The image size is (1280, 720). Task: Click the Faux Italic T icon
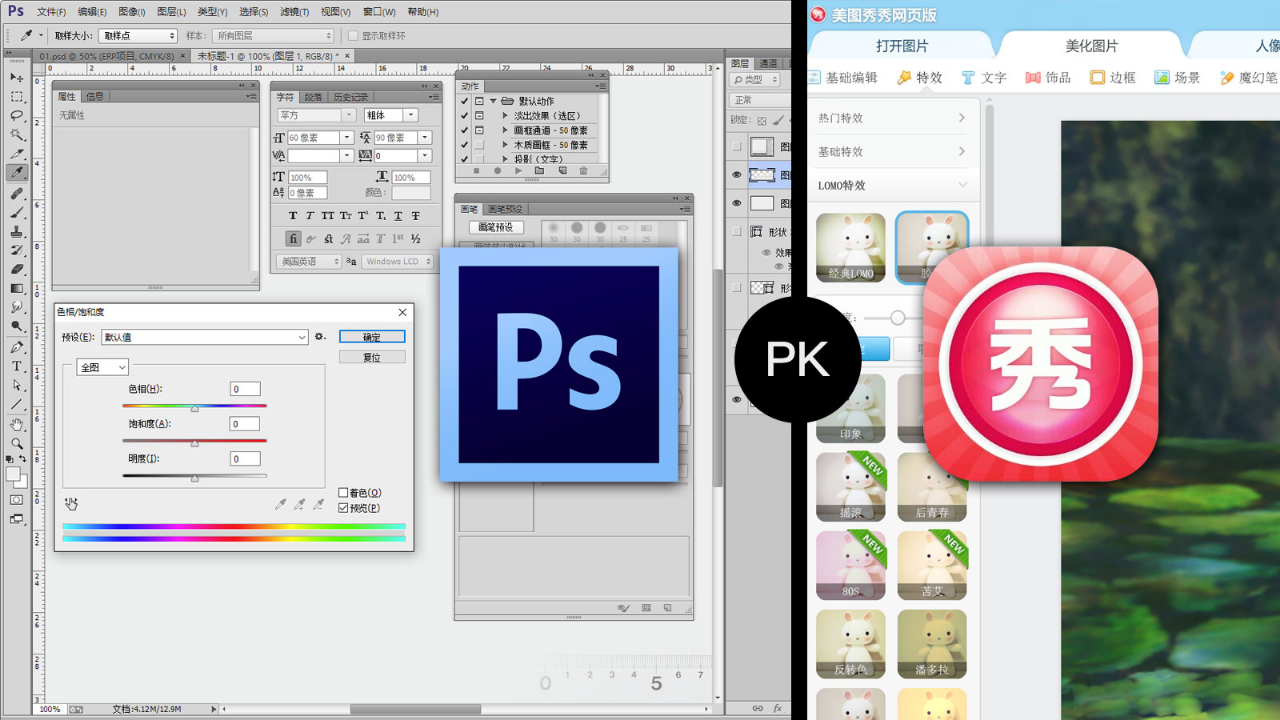coord(310,215)
